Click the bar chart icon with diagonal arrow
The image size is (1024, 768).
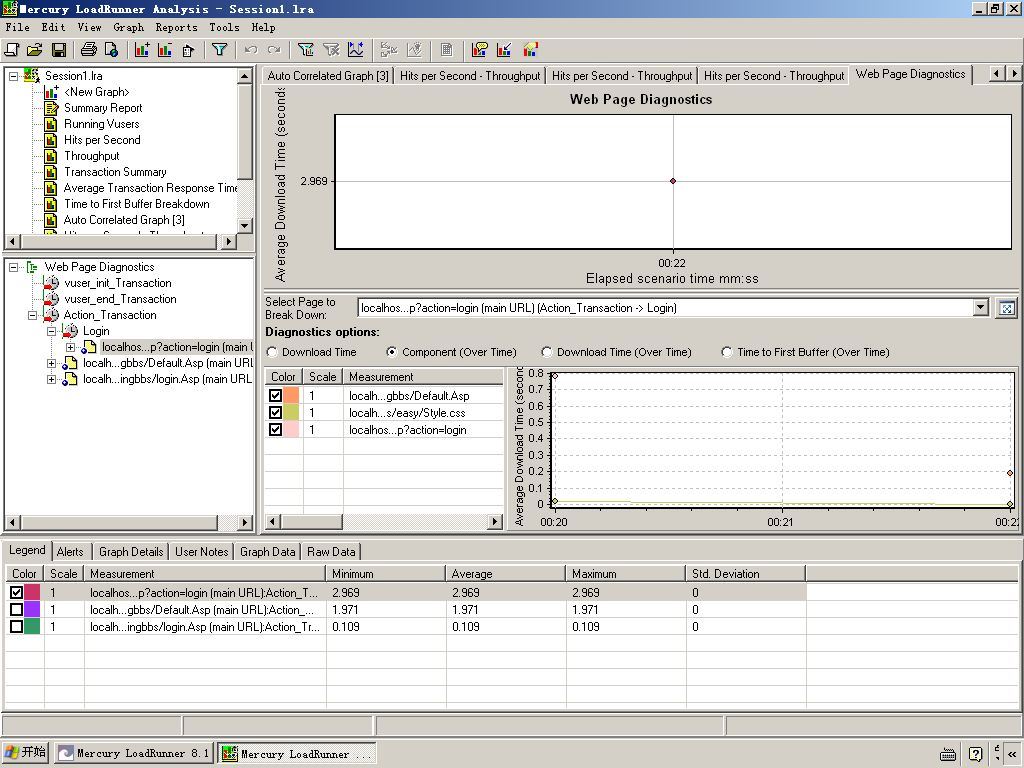point(504,50)
